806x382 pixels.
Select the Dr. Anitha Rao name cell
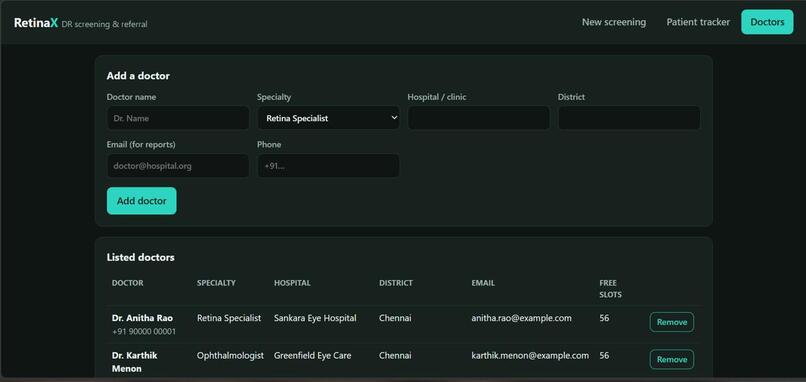[142, 318]
